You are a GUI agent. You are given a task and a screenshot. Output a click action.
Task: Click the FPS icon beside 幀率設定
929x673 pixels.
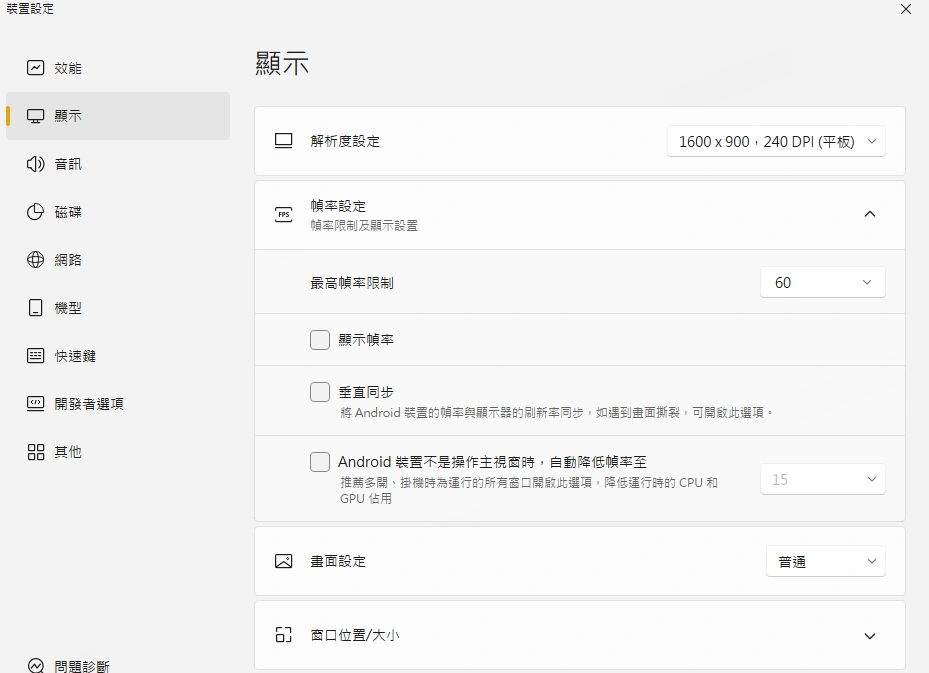[284, 214]
